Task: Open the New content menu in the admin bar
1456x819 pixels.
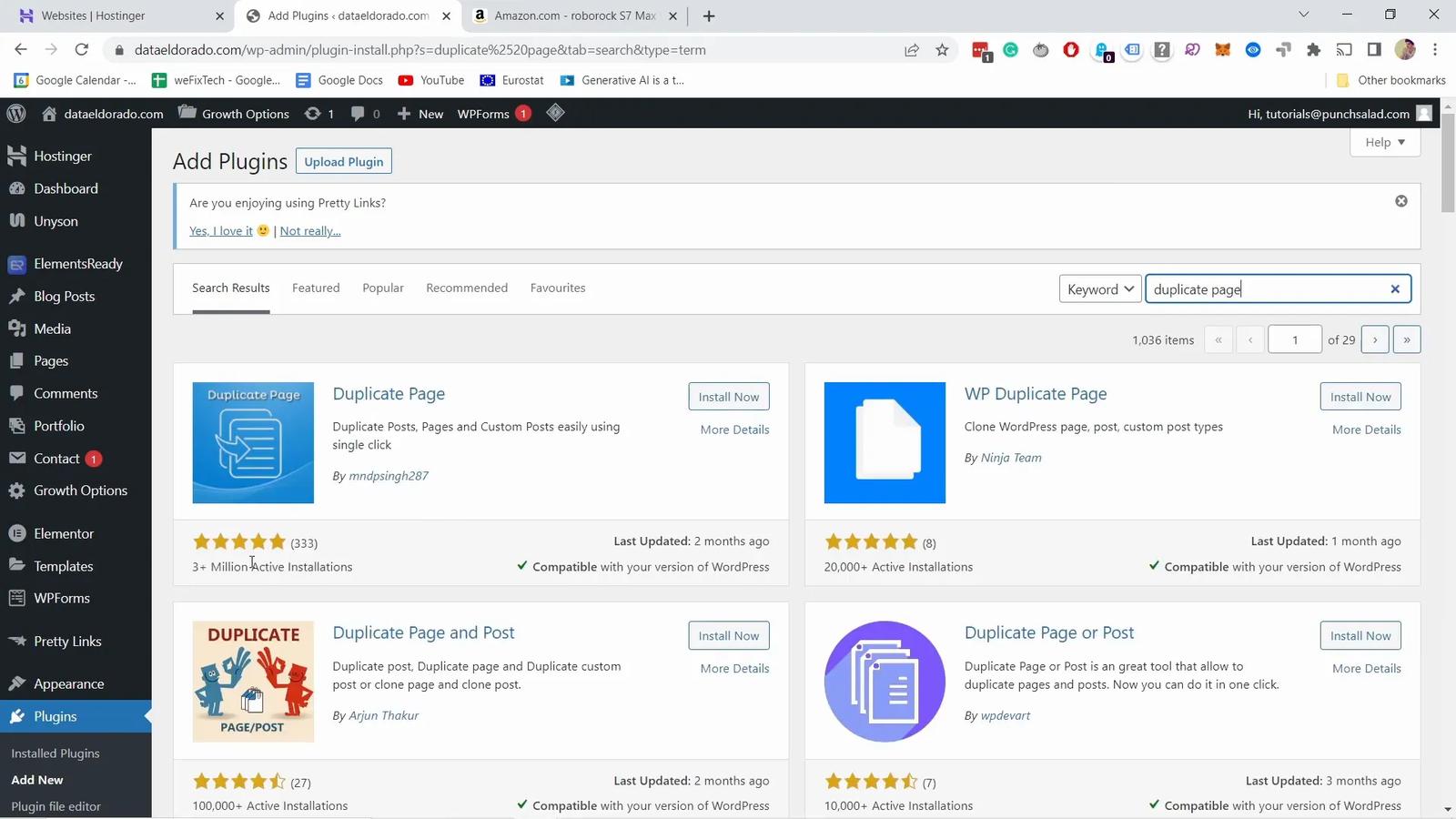Action: (x=420, y=114)
